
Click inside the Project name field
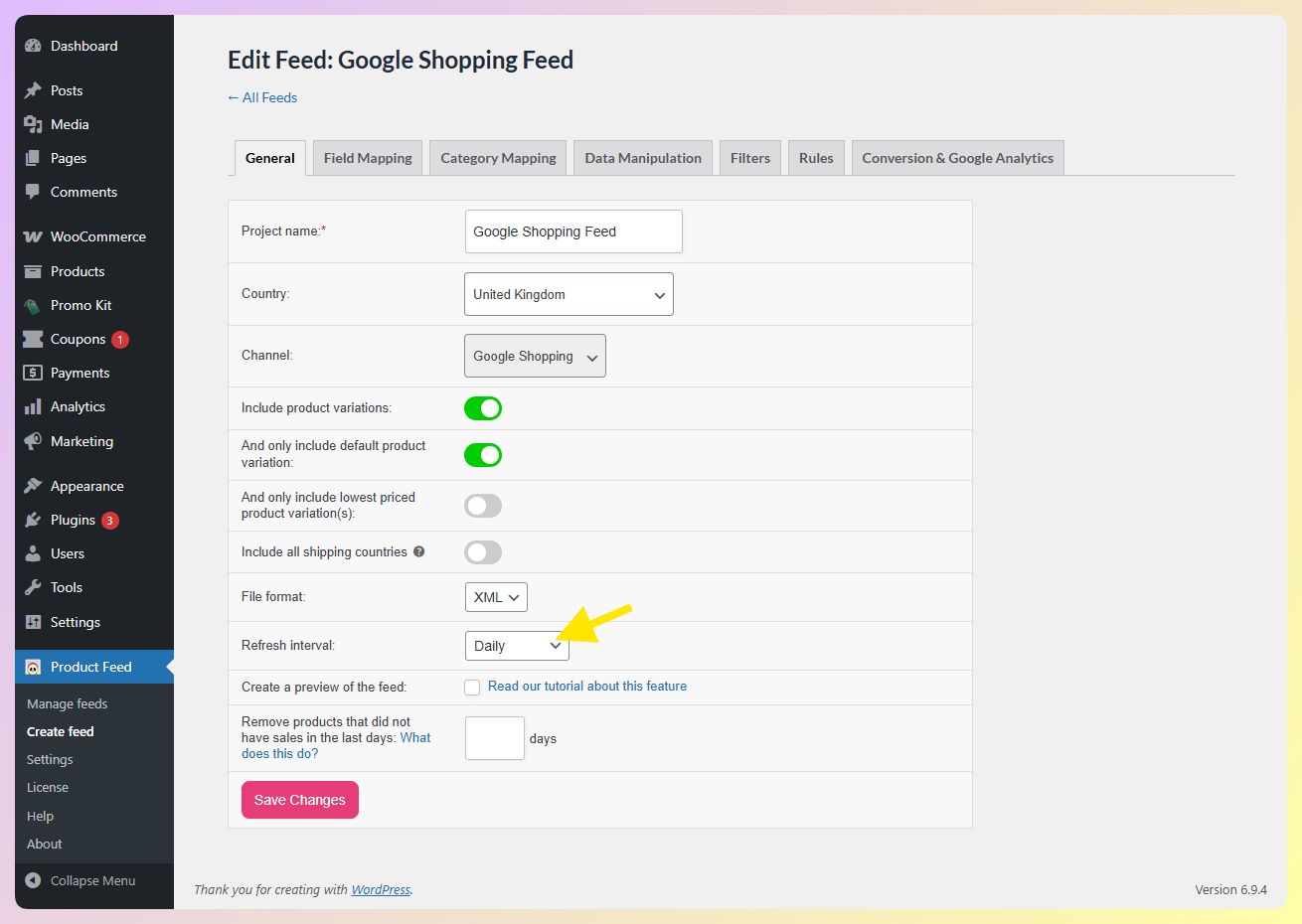pyautogui.click(x=573, y=231)
